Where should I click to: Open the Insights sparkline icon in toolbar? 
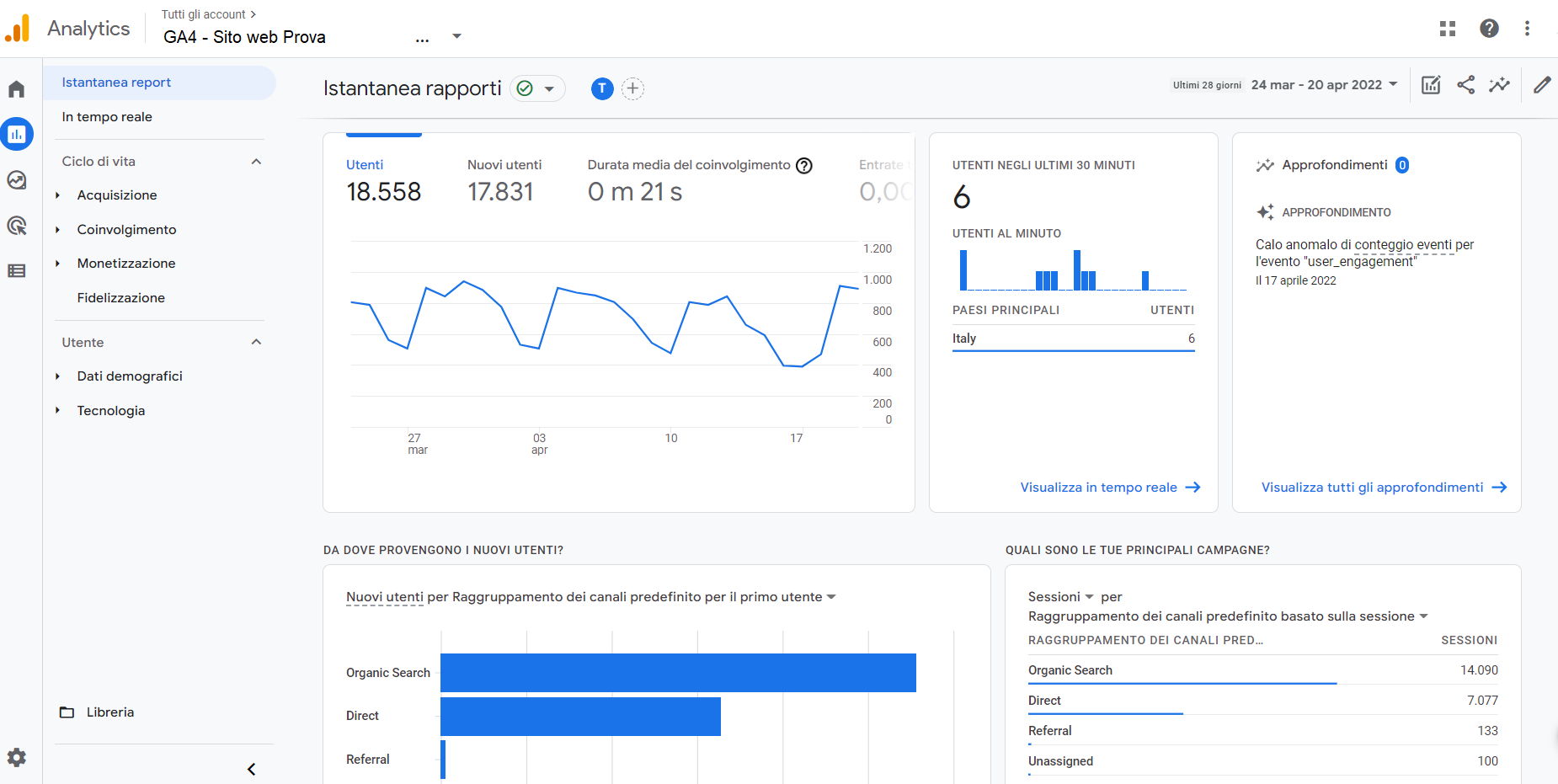1499,85
